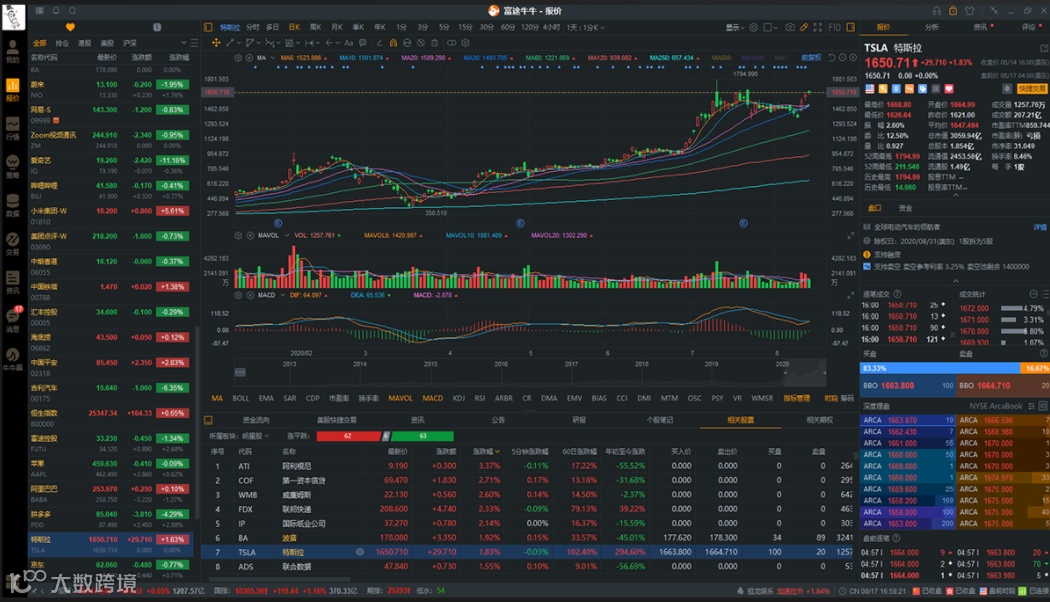Select the orange heart watchlist icon
Screen dimensions: 1050x602
tap(70, 27)
